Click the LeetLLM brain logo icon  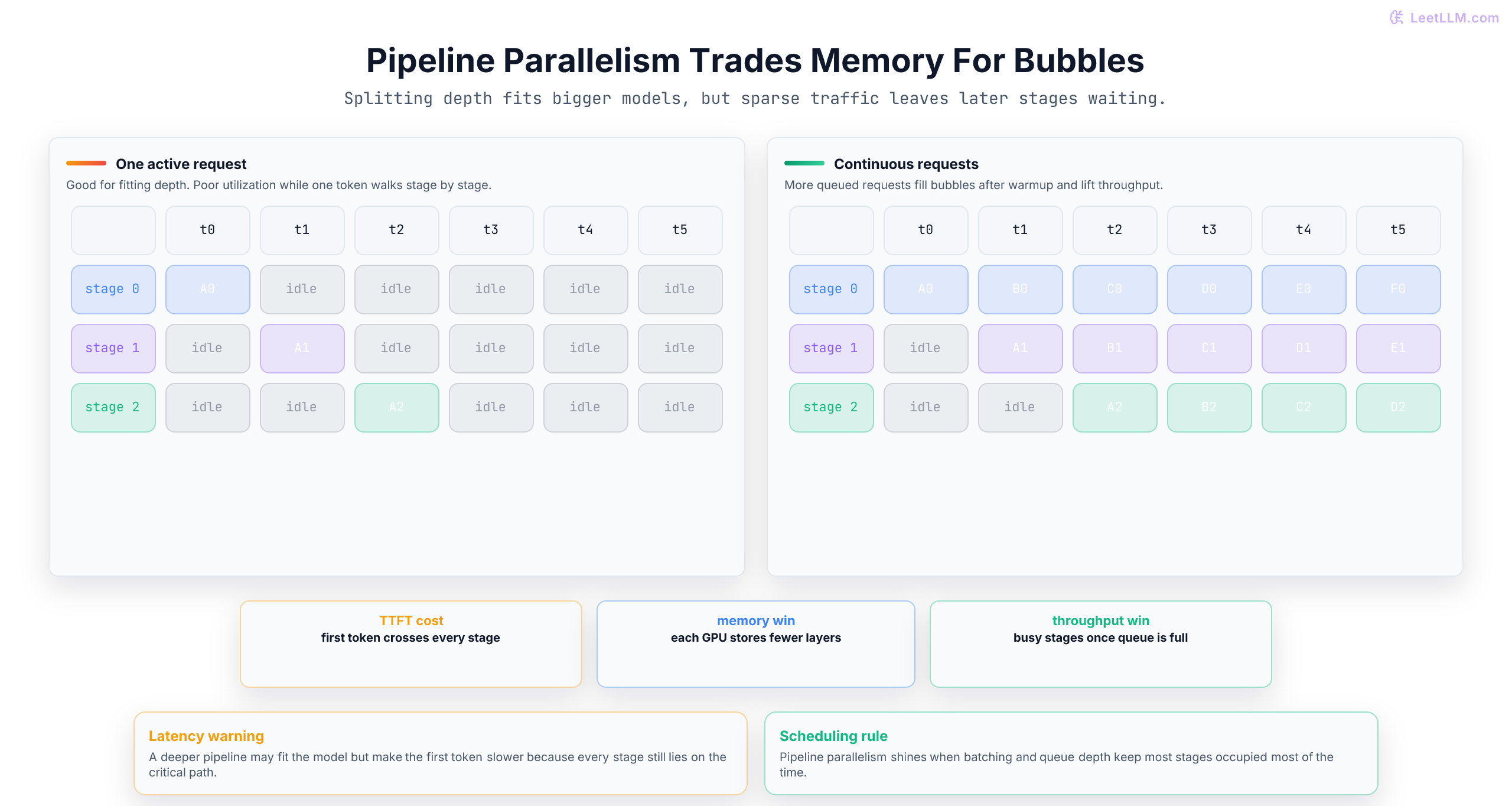click(1396, 18)
